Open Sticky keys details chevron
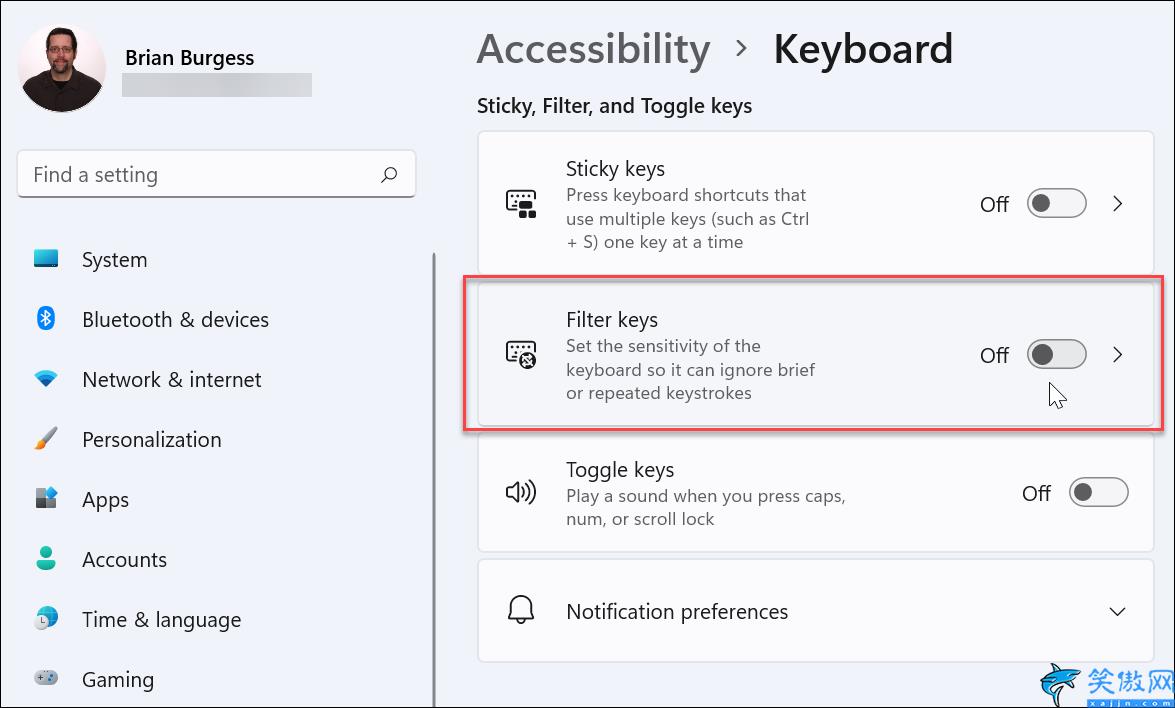Viewport: 1175px width, 708px height. click(x=1117, y=203)
